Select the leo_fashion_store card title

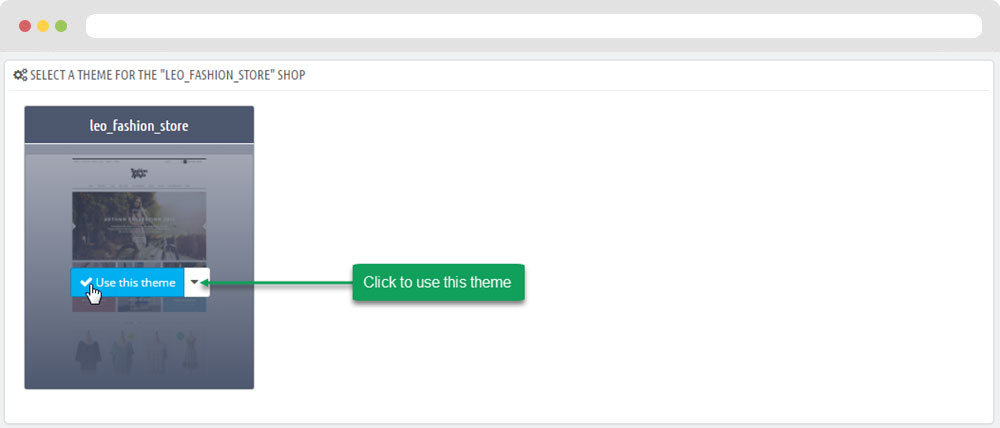click(x=139, y=126)
